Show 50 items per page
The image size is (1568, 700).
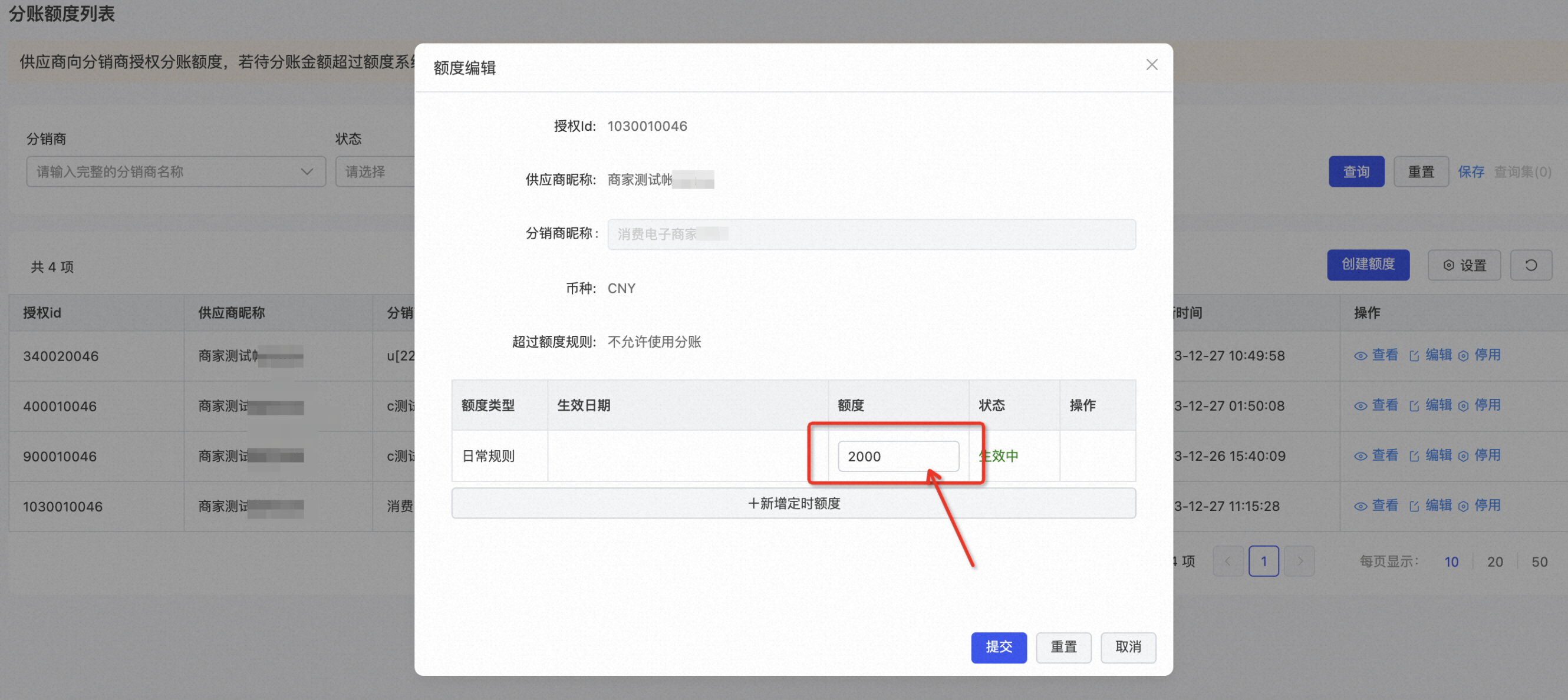1539,562
